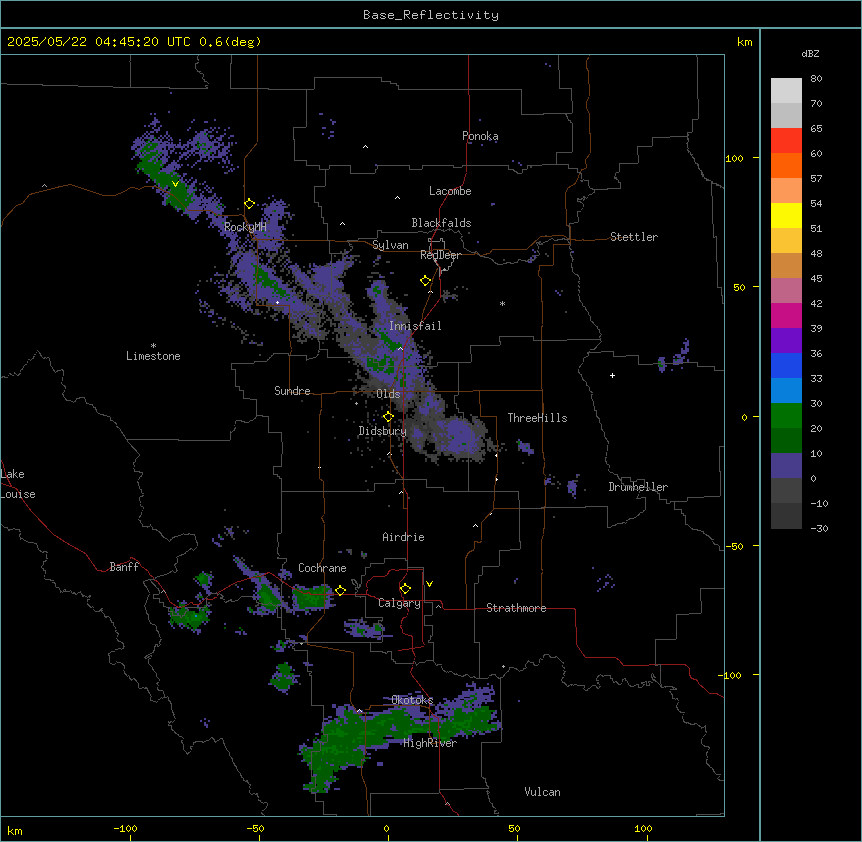The height and width of the screenshot is (842, 862).
Task: Click the ThreeHills city label
Action: coord(537,418)
